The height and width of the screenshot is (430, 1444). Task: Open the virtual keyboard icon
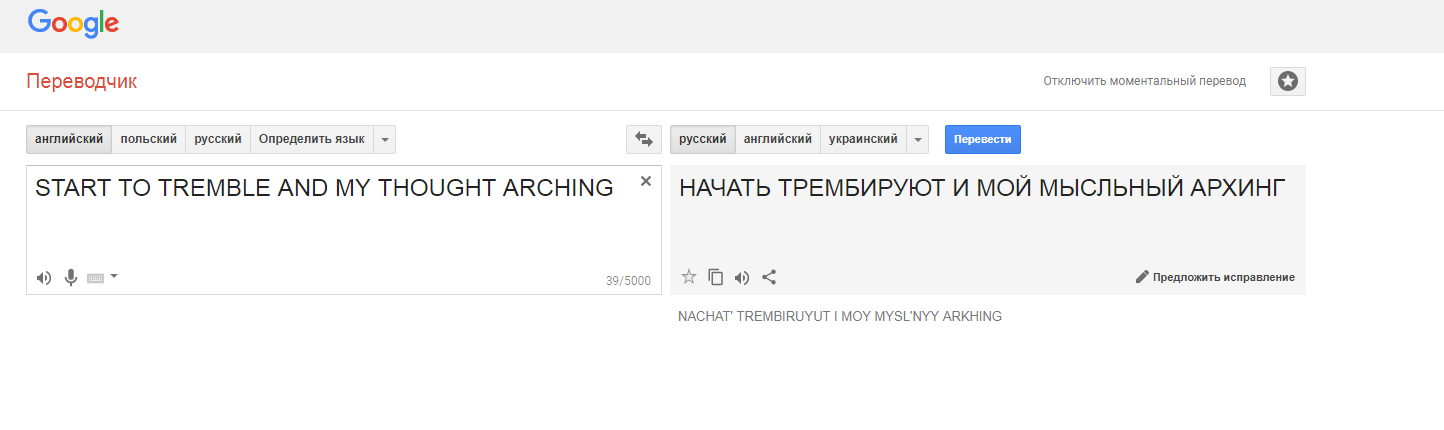(x=96, y=278)
